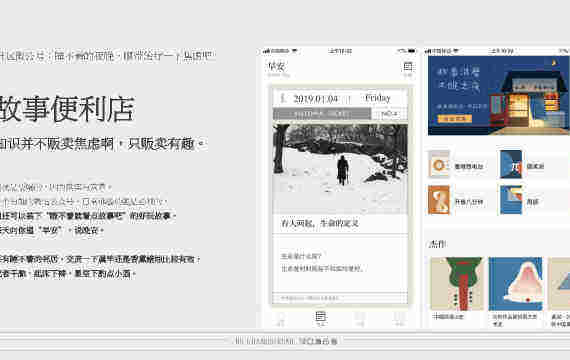Click the section heading above the artworks
Viewport: 570px width, 360px height.
(x=438, y=244)
